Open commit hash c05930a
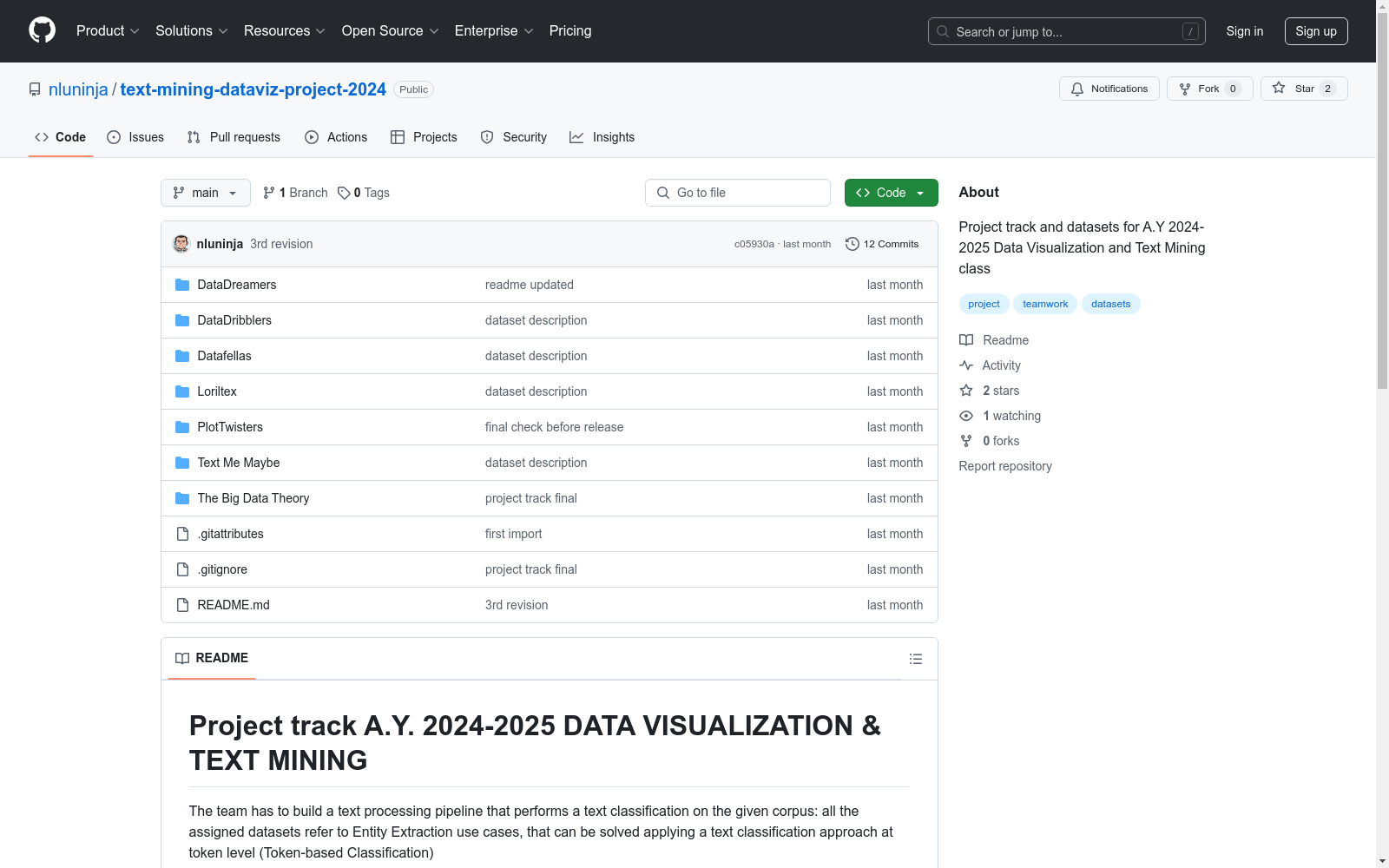 [754, 244]
